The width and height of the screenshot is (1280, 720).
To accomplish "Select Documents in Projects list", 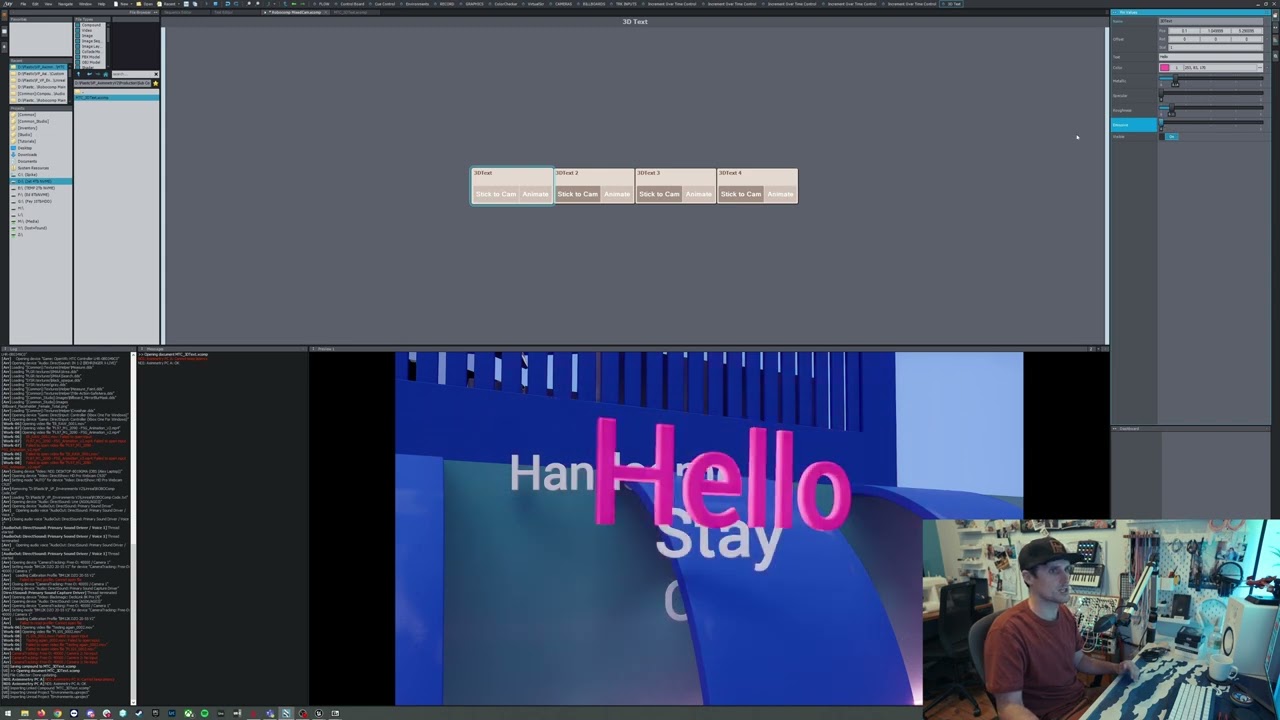I will (x=27, y=161).
